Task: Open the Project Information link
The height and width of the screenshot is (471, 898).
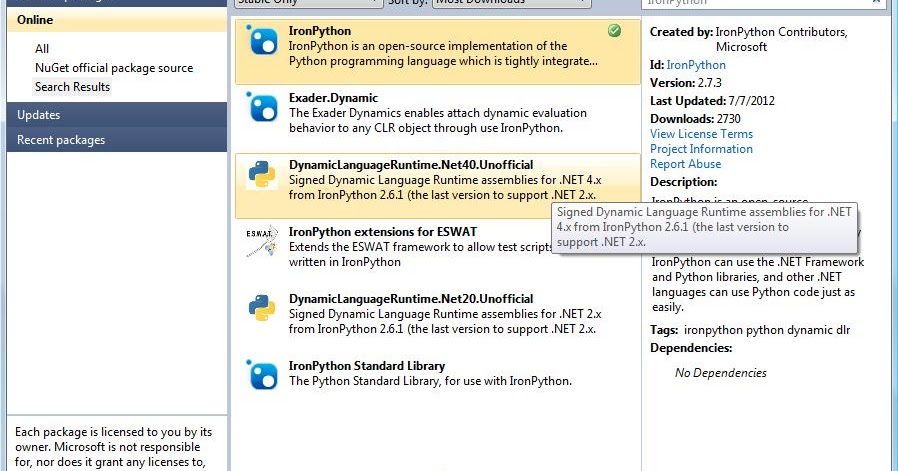Action: 701,148
